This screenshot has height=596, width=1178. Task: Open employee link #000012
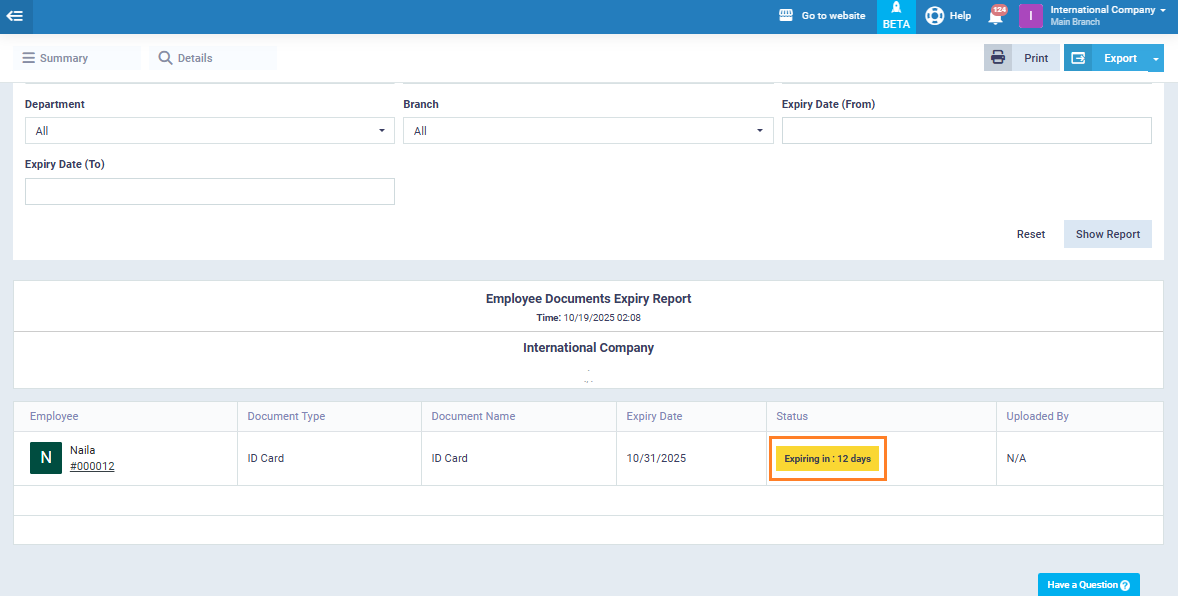click(x=92, y=466)
